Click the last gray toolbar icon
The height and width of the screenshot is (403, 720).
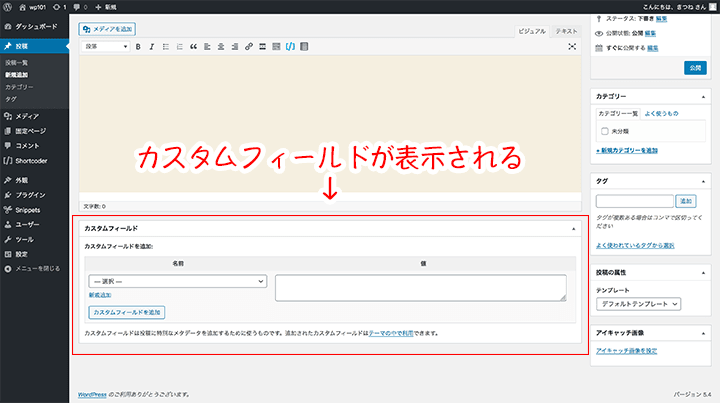[x=304, y=47]
